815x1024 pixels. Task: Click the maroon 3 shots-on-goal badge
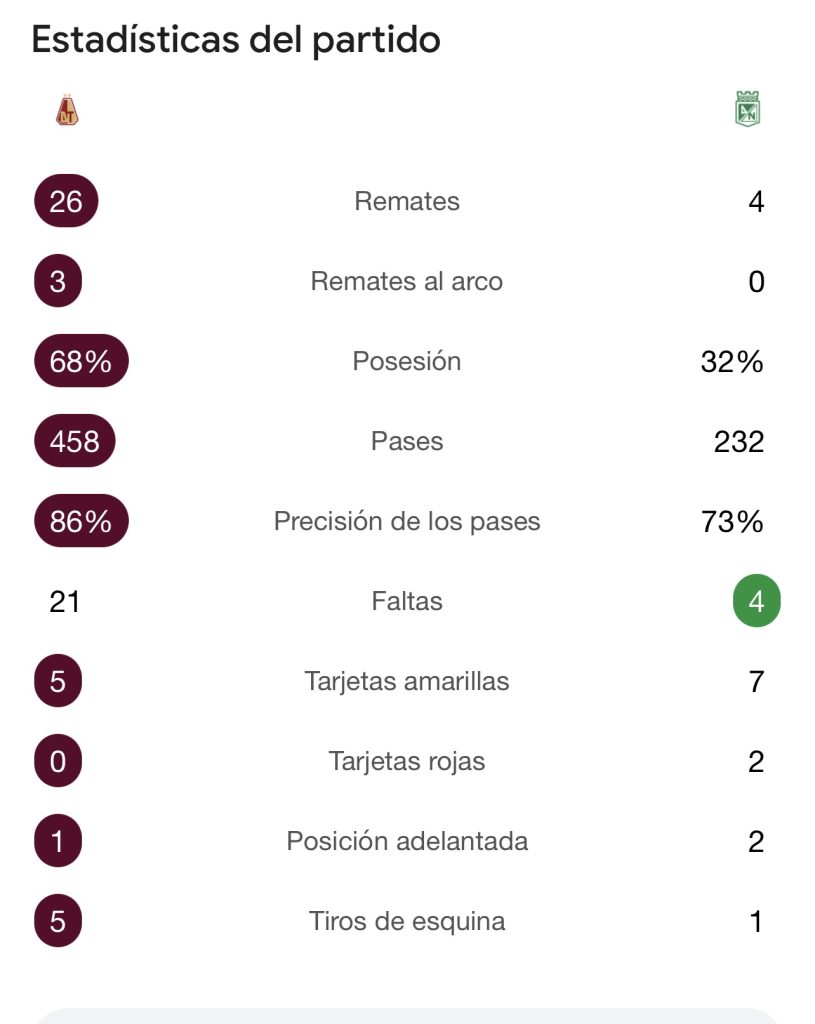(x=58, y=281)
